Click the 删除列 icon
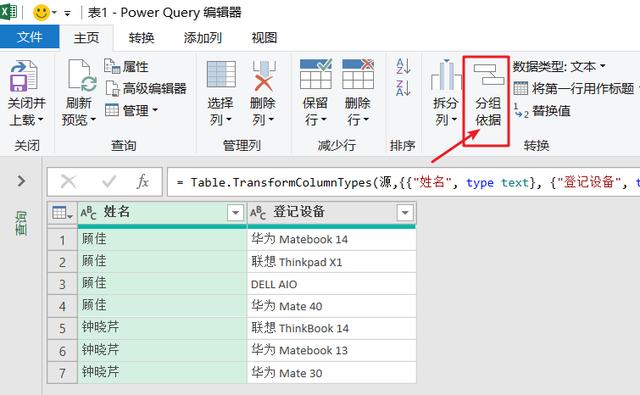Viewport: 640px width, 395px height. click(x=264, y=75)
